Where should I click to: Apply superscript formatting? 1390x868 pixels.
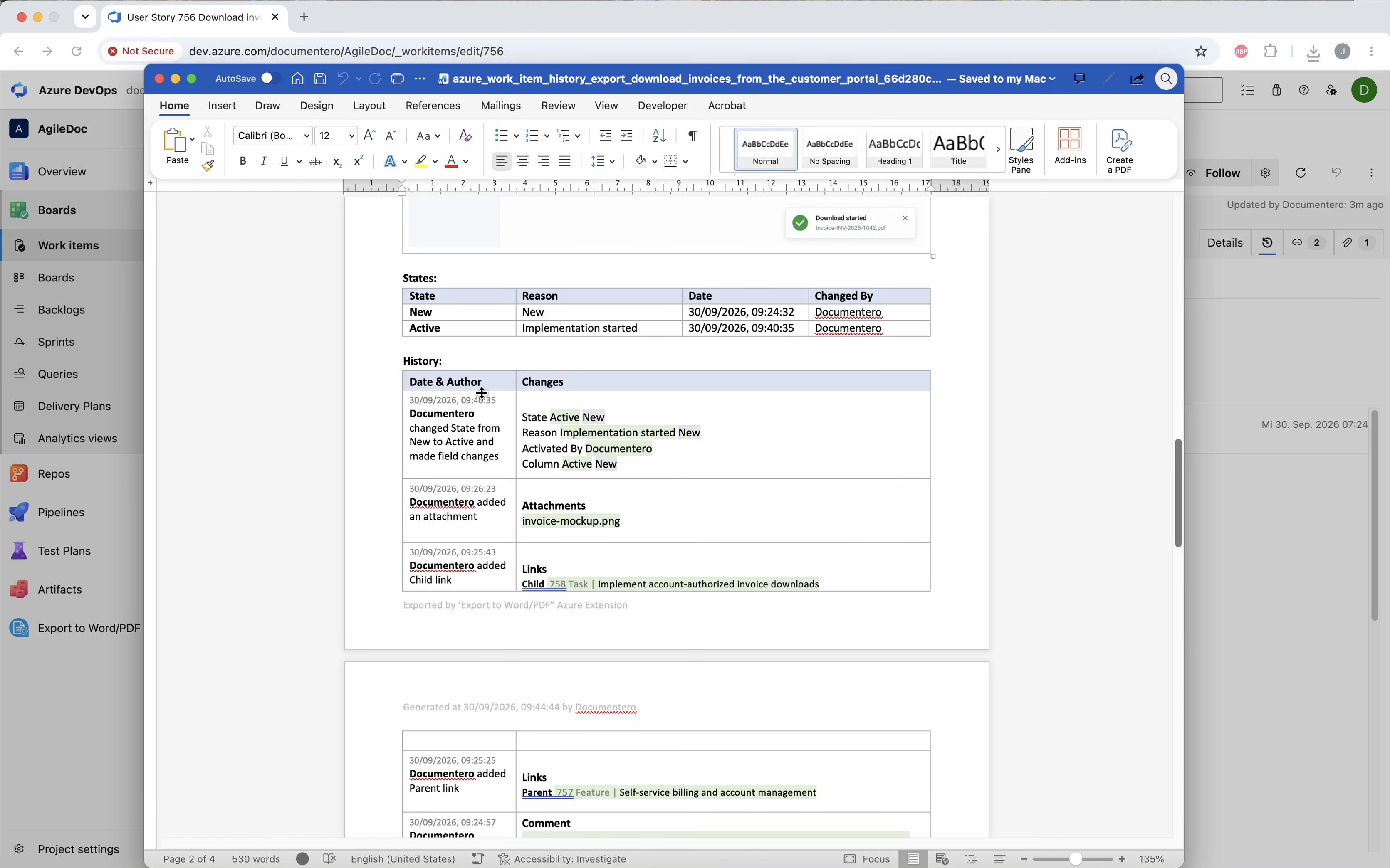pyautogui.click(x=359, y=161)
